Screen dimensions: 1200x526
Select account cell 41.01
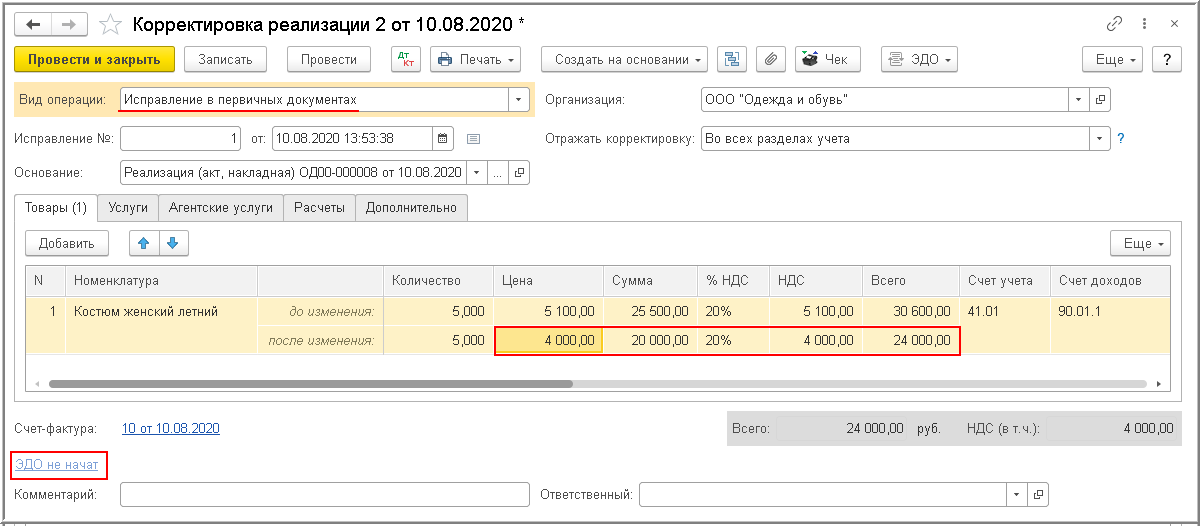pyautogui.click(x=1004, y=311)
